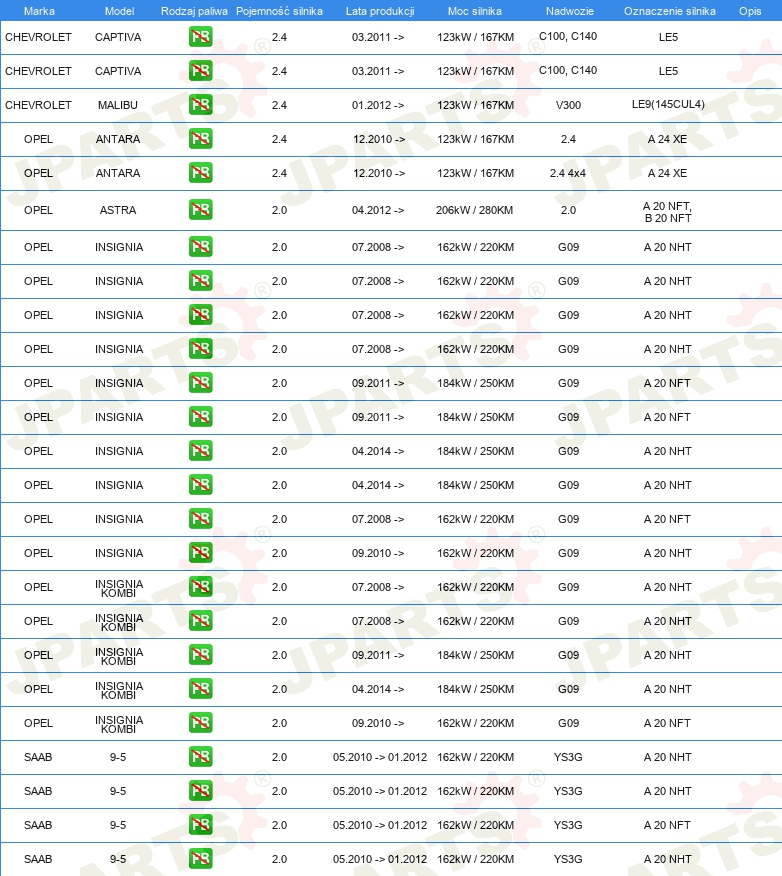Click the Oznaczenie silnika column header
This screenshot has height=876, width=782.
(x=670, y=11)
